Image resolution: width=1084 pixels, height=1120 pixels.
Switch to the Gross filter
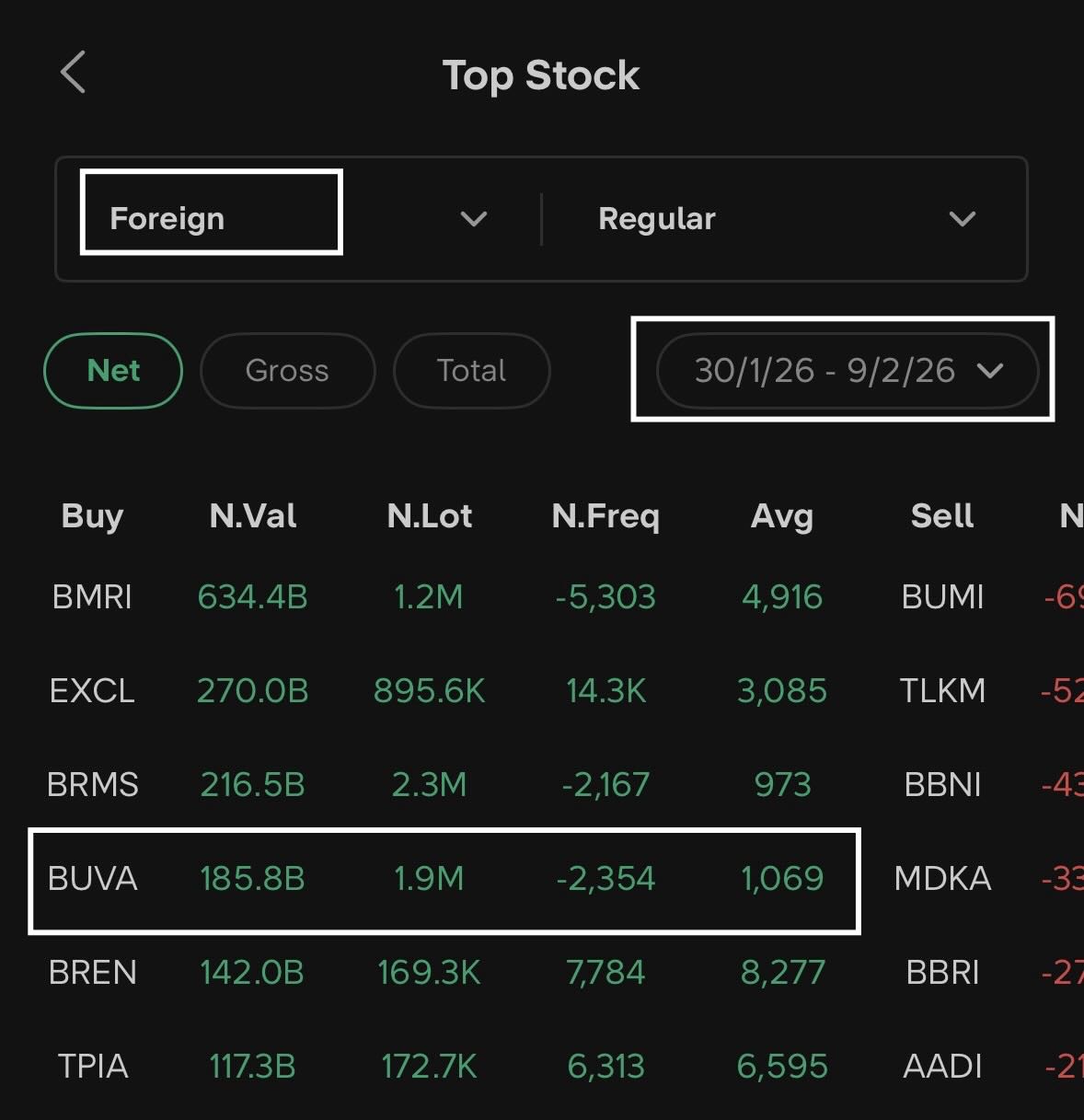tap(287, 371)
